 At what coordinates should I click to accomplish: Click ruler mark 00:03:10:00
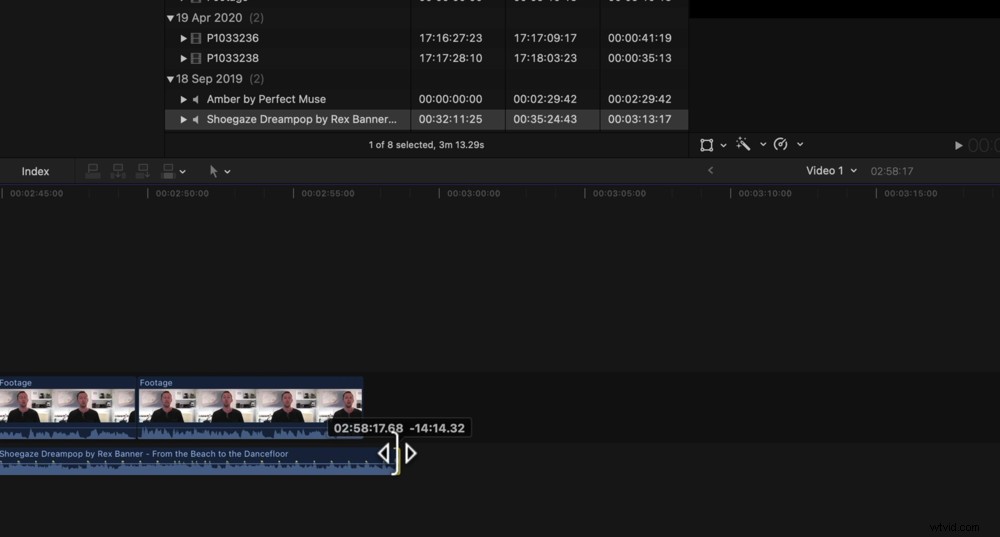(765, 193)
